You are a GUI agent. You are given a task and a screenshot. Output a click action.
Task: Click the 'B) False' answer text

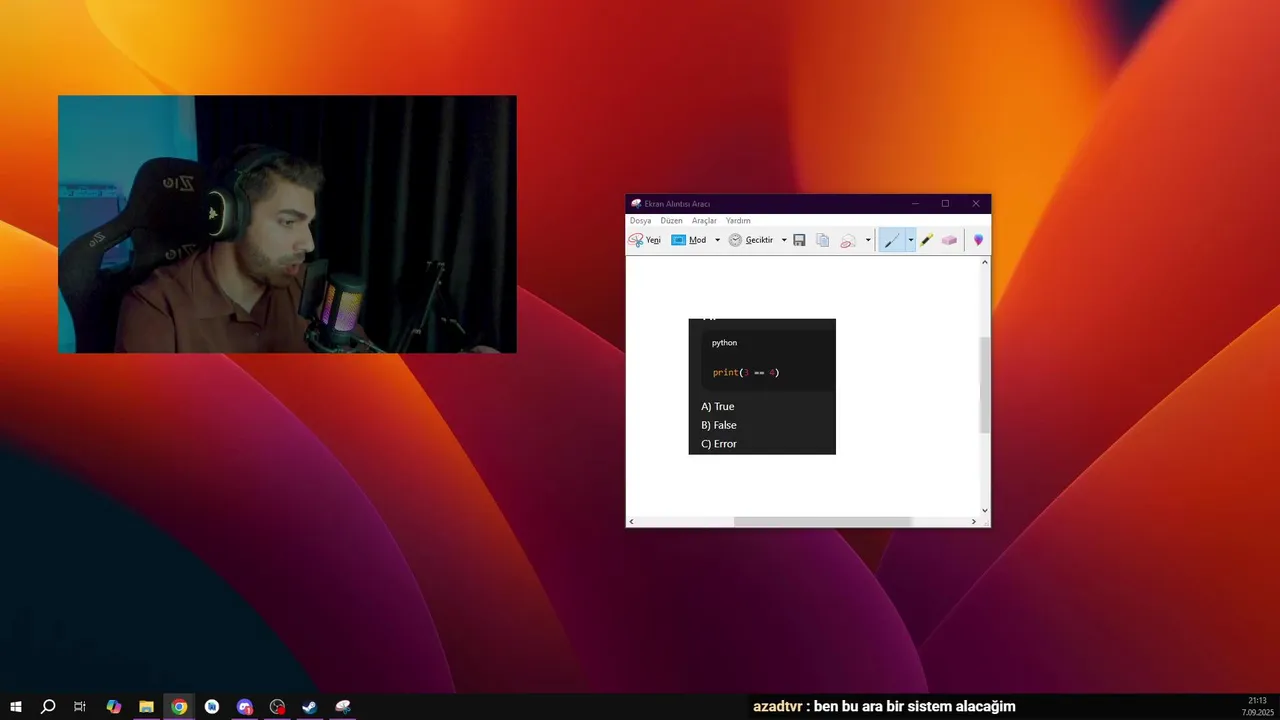(719, 425)
